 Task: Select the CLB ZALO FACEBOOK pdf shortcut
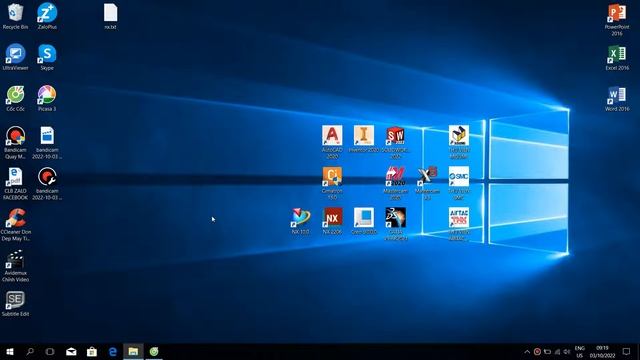[x=16, y=184]
